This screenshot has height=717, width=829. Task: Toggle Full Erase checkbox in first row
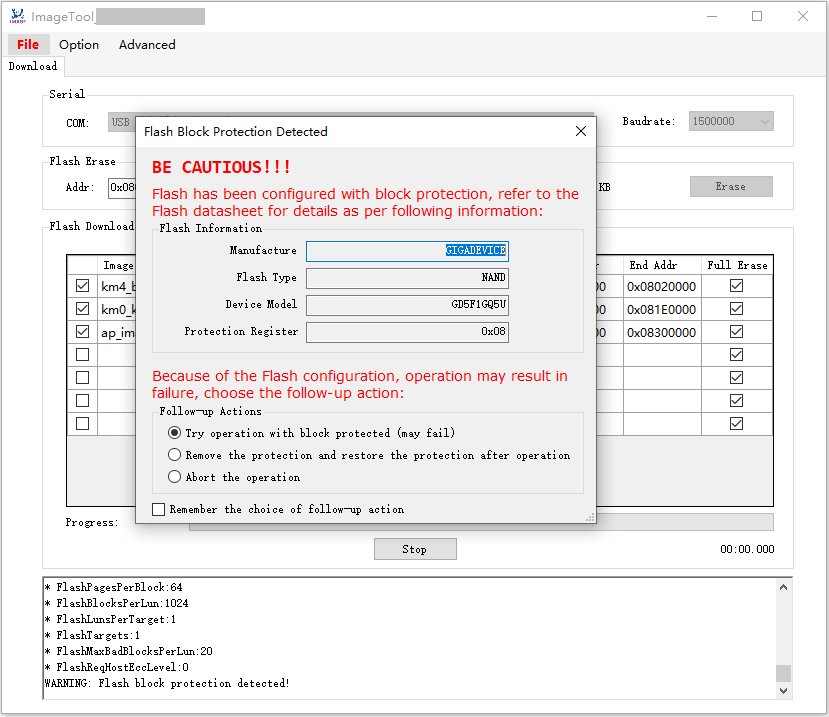[x=736, y=286]
